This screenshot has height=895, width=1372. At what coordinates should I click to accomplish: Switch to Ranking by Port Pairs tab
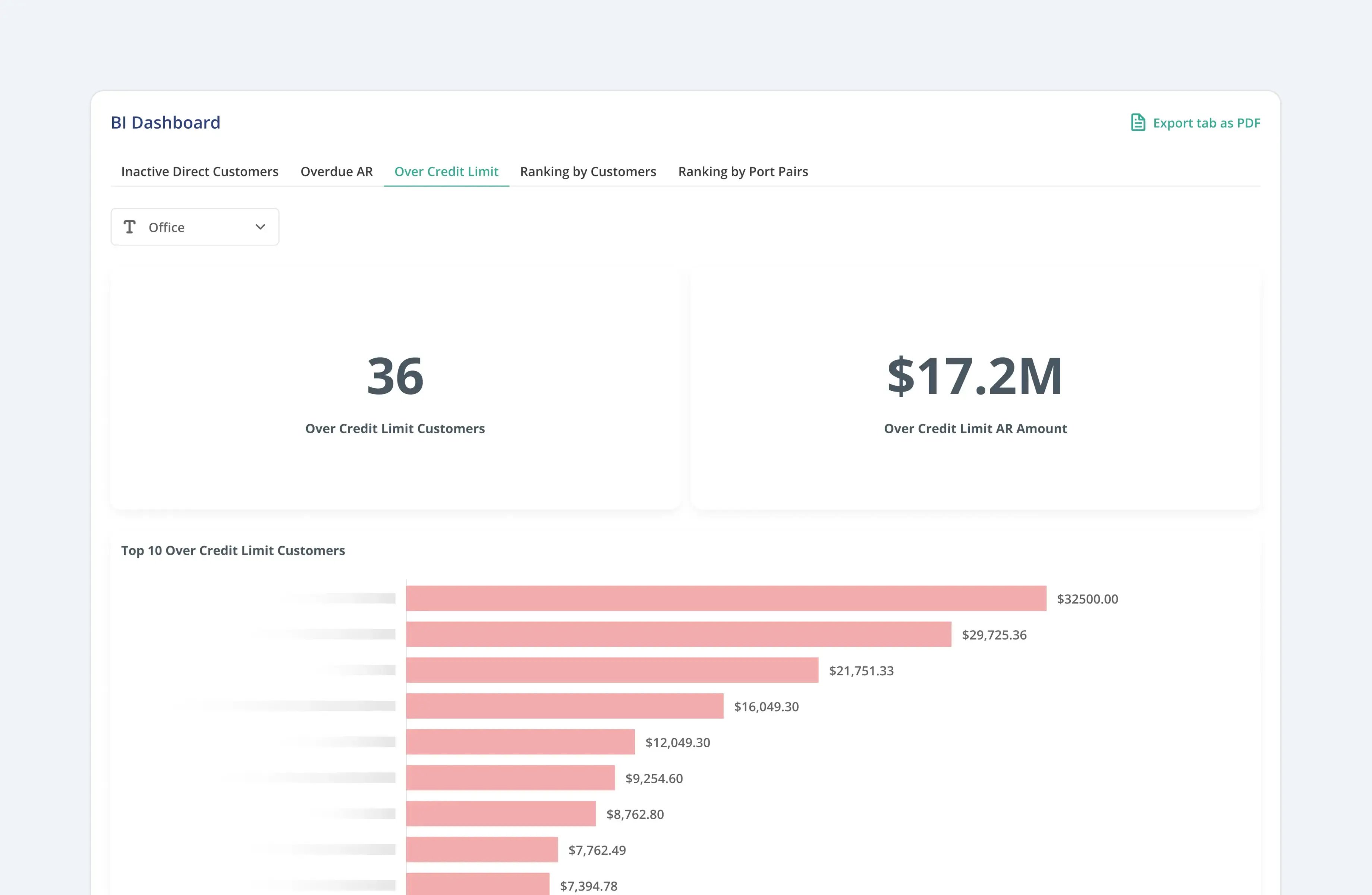tap(743, 171)
